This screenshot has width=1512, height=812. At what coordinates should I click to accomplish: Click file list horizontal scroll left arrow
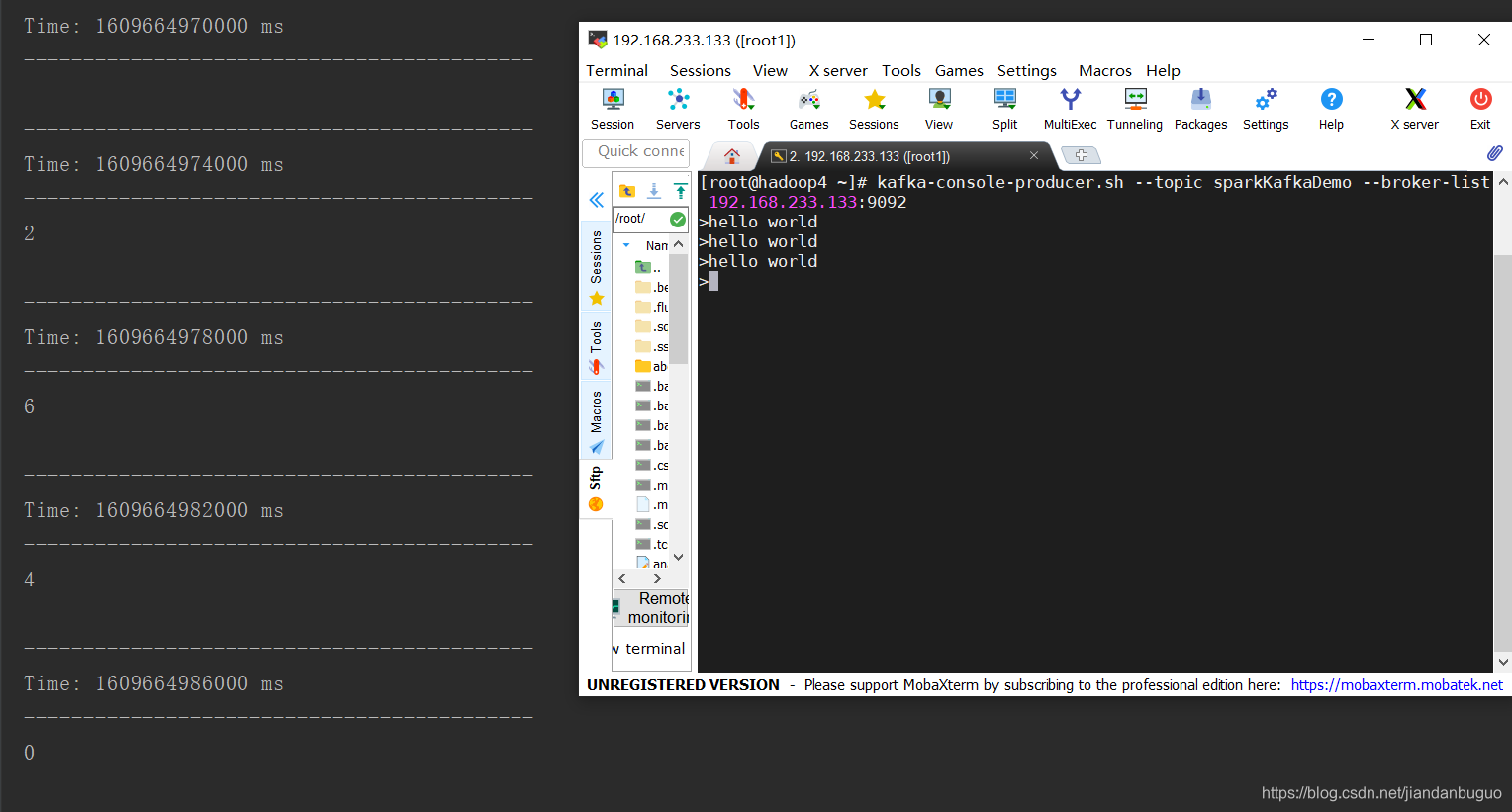(621, 578)
